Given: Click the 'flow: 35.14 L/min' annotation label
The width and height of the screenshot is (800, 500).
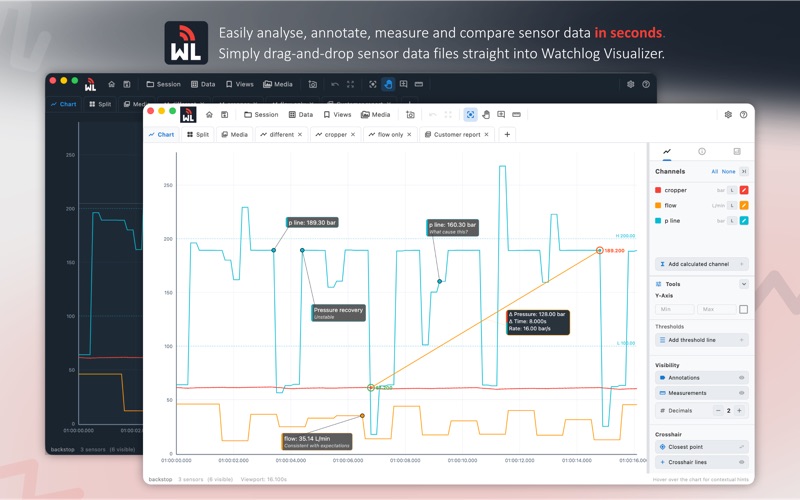Looking at the screenshot, I should click(x=317, y=442).
